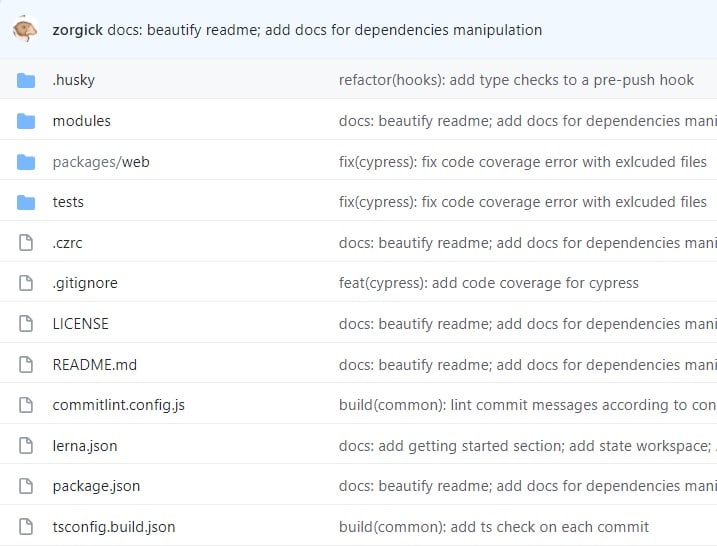The height and width of the screenshot is (546, 717).
Task: Open the tests row commit message
Action: [x=523, y=202]
